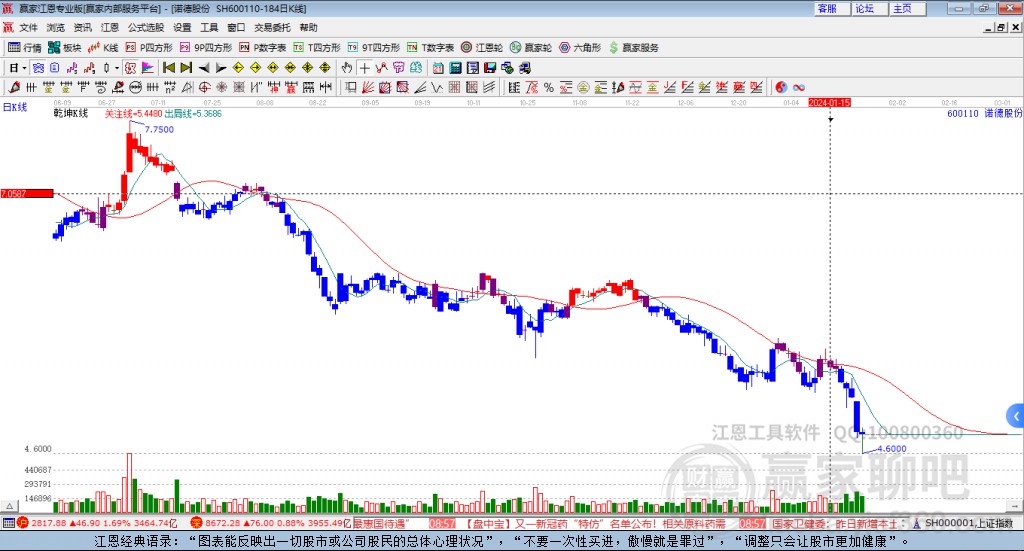Open the P数字表 tool
Viewport: 1024px width, 551px height.
point(263,48)
